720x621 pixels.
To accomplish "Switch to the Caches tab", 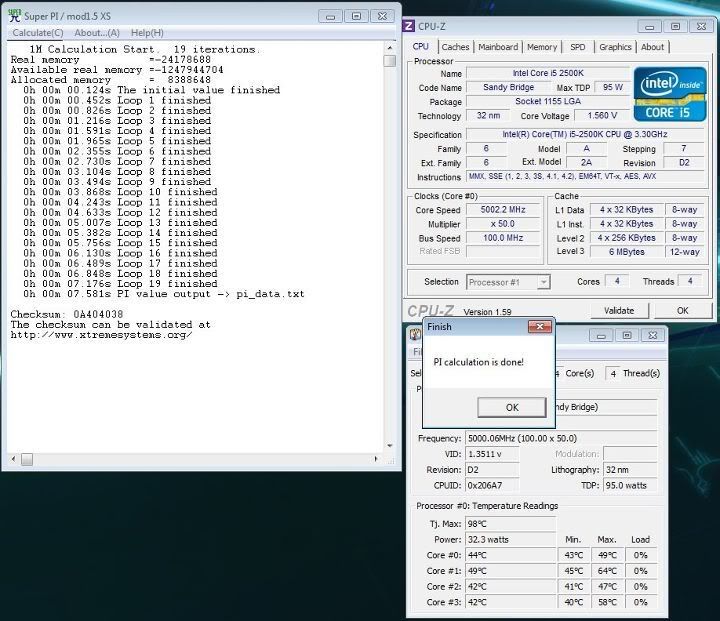I will pyautogui.click(x=455, y=47).
